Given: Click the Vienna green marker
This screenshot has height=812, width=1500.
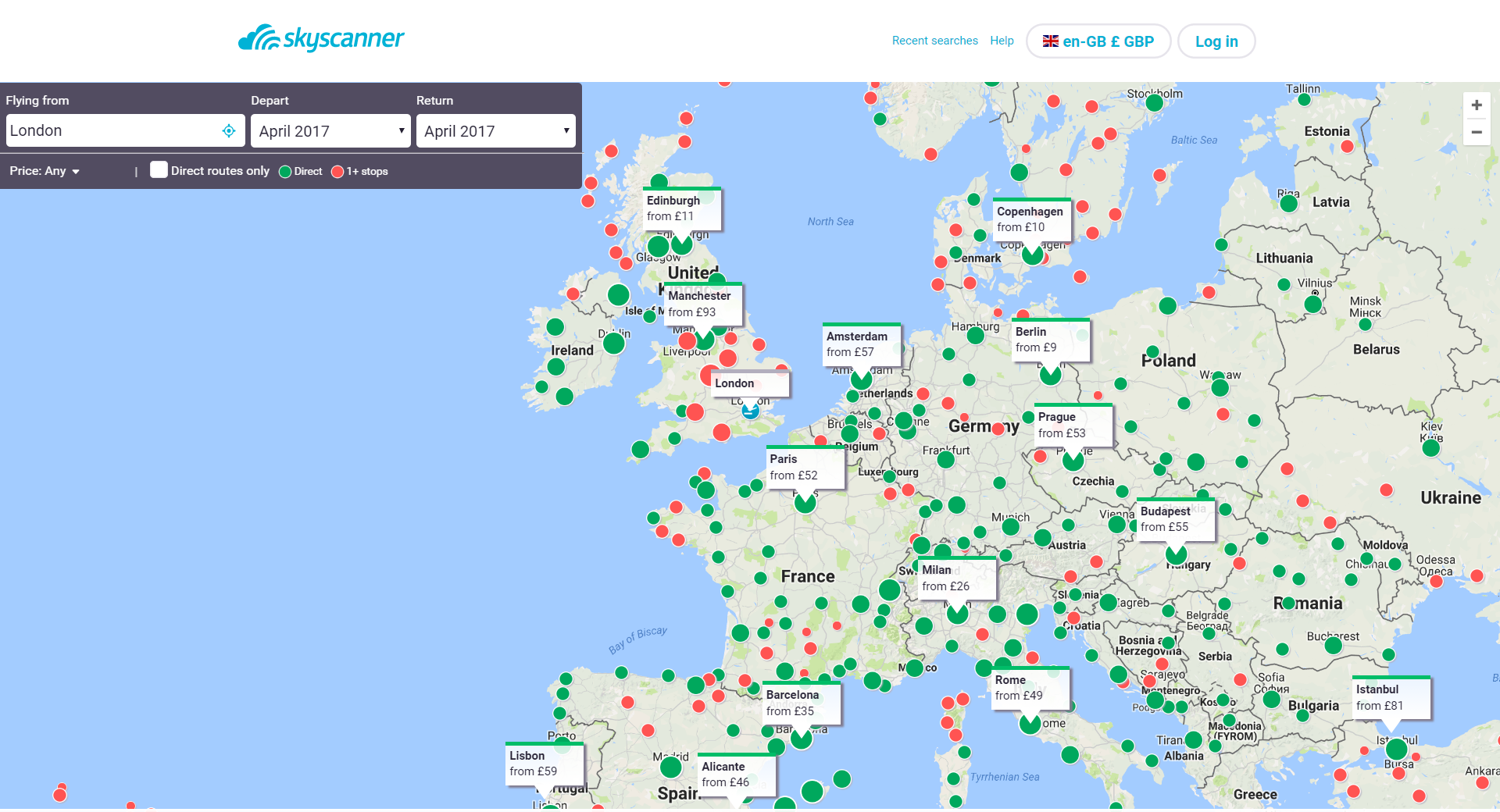Looking at the screenshot, I should (x=1117, y=525).
